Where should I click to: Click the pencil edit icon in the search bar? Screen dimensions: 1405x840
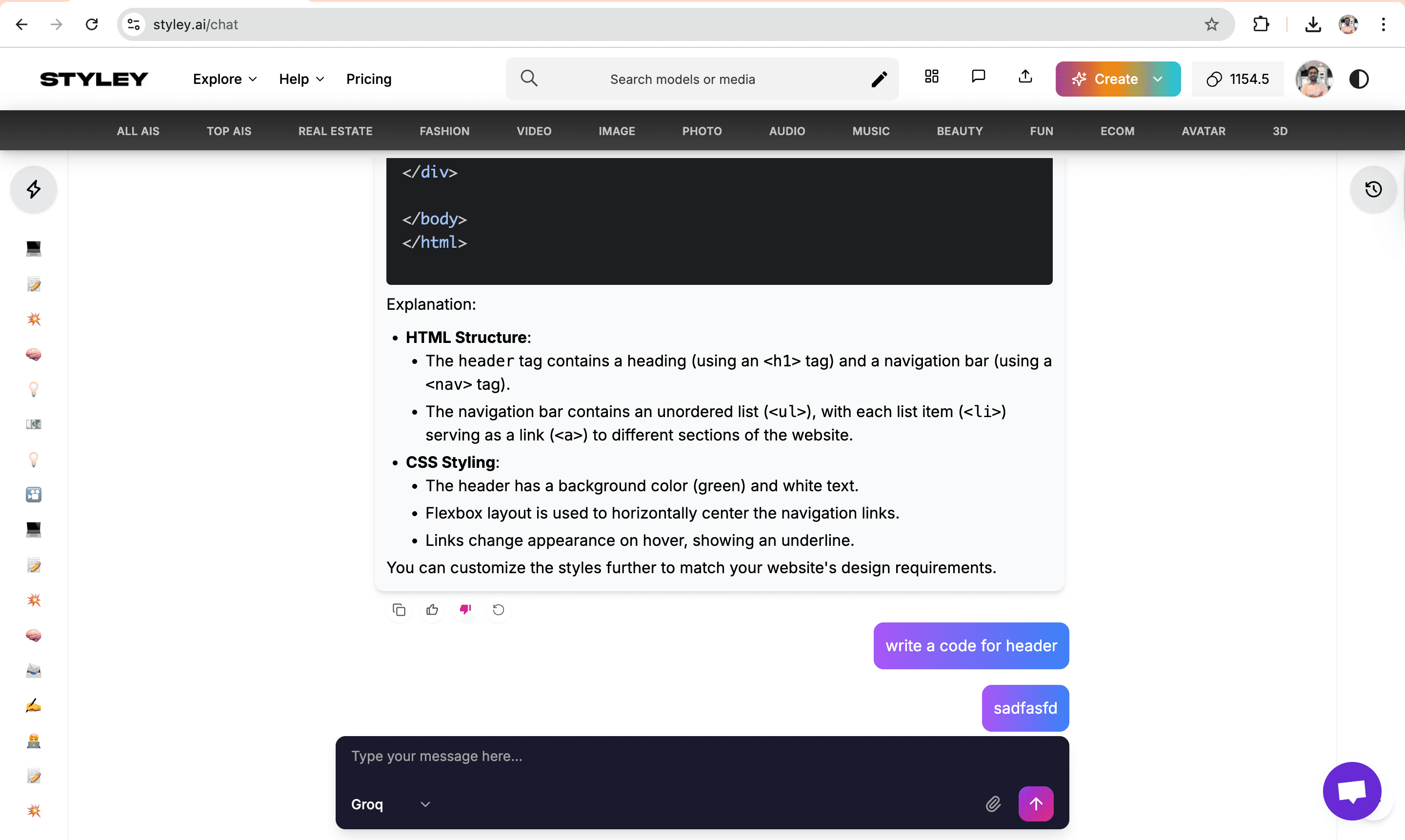[x=879, y=79]
